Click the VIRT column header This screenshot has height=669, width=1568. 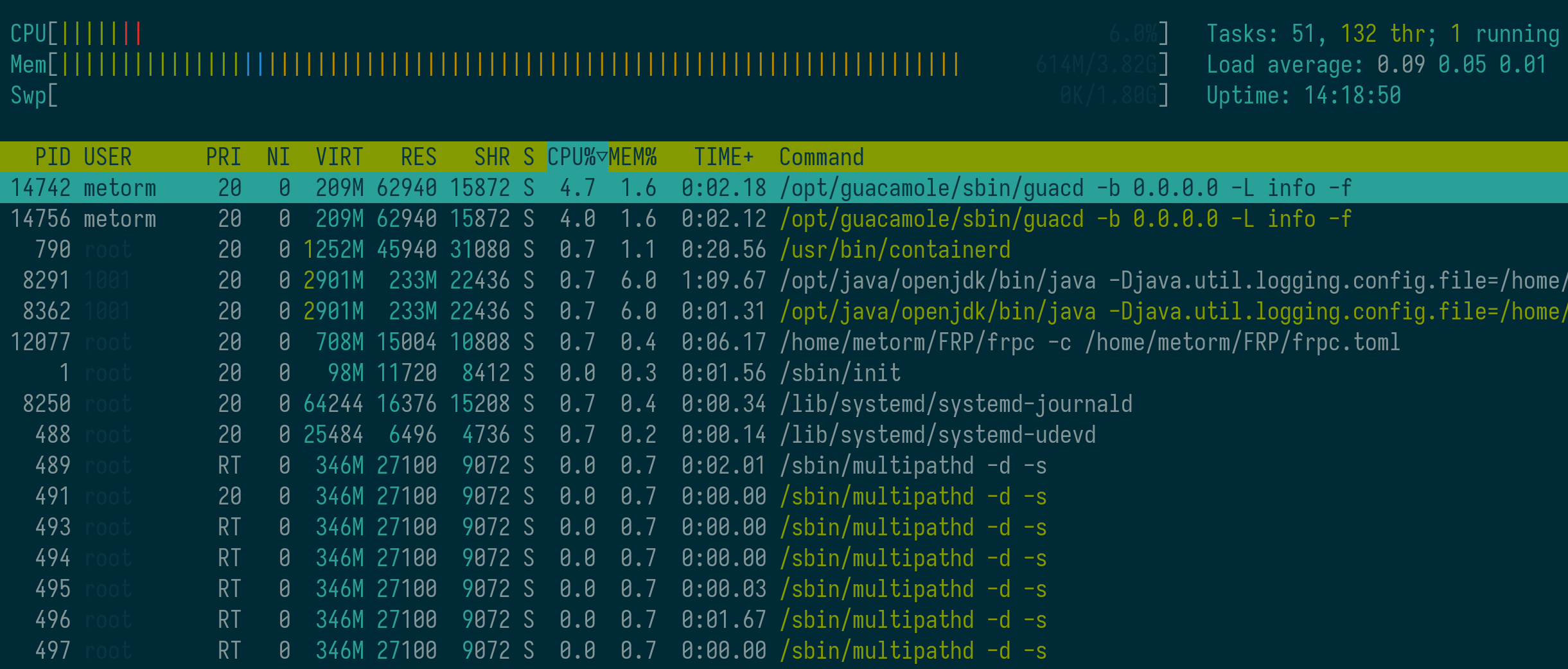click(x=339, y=157)
